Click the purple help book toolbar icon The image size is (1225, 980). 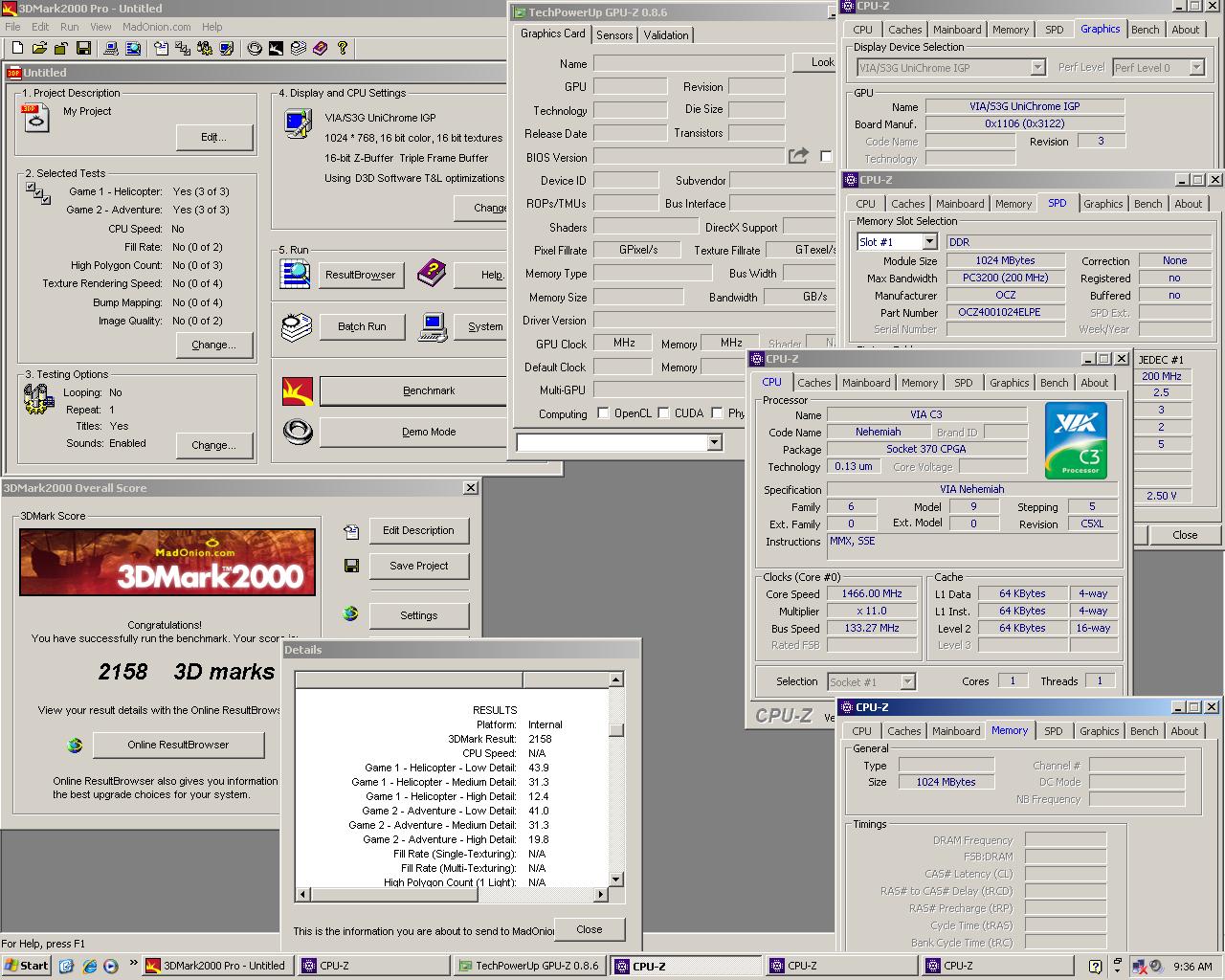pyautogui.click(x=320, y=48)
